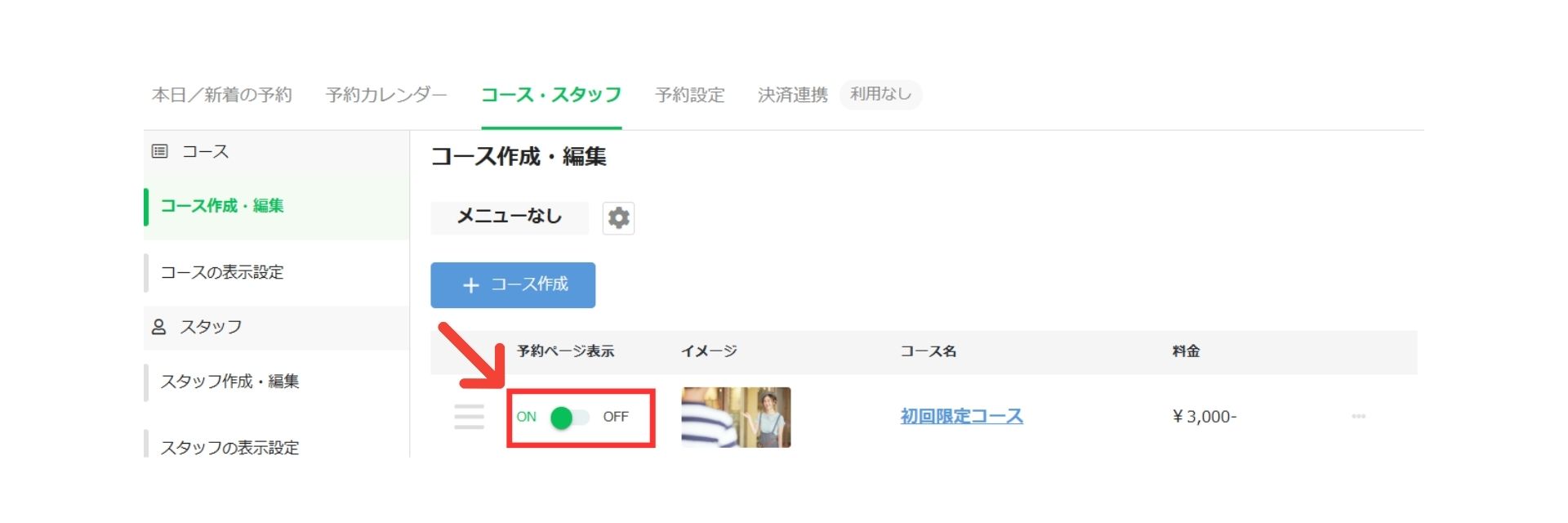
Task: Select the コース・スタッフ tab
Action: pos(551,95)
